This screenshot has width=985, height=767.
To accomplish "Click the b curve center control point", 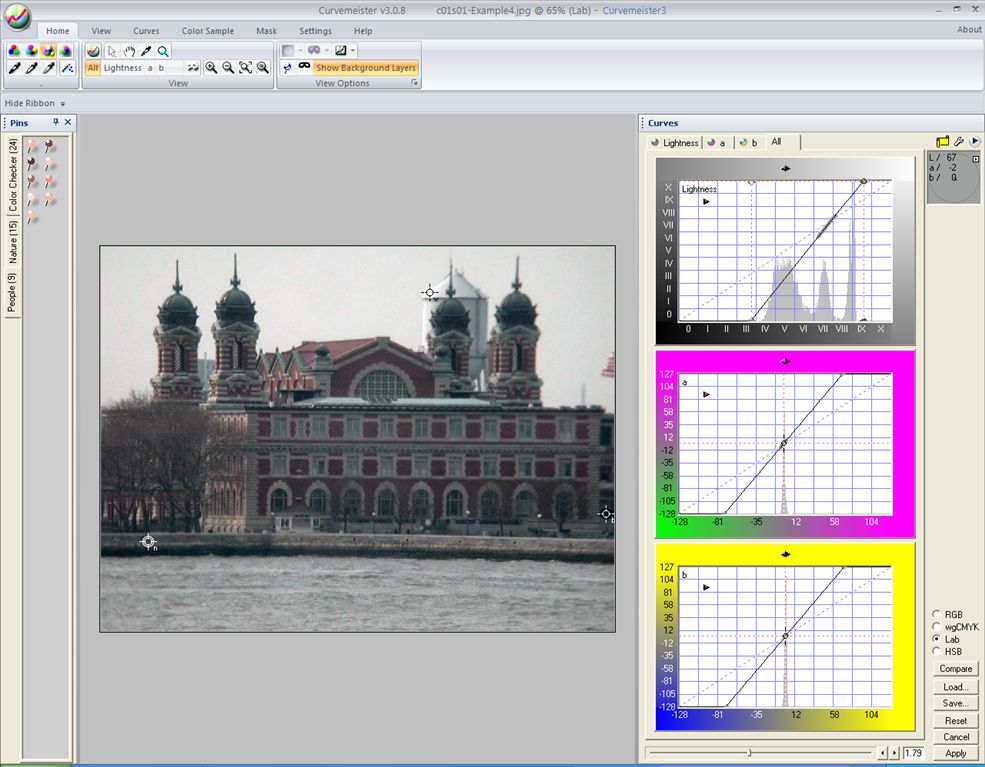I will [x=785, y=636].
